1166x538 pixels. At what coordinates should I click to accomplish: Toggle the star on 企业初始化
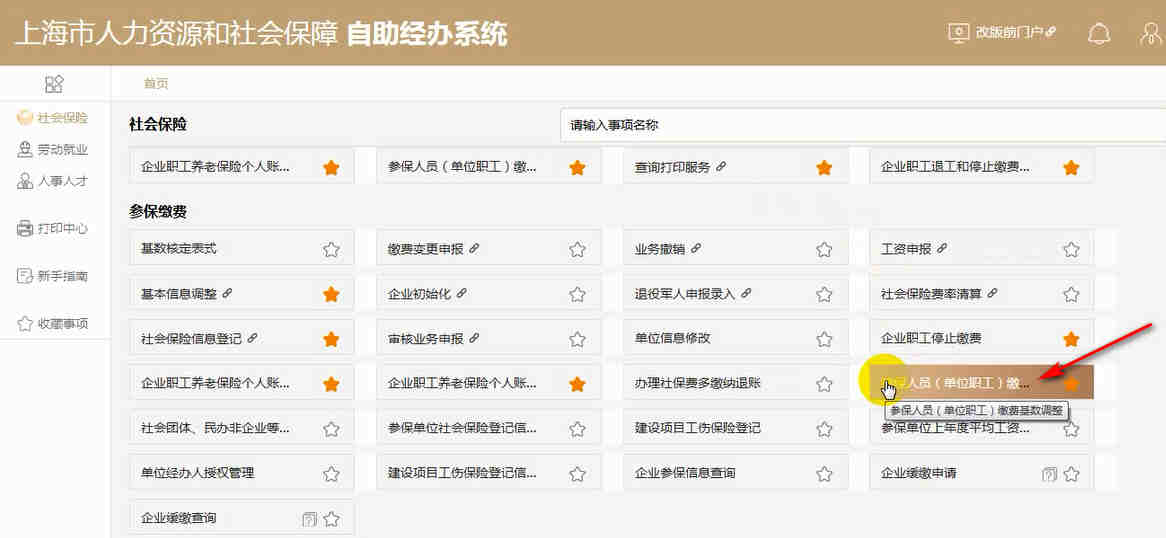[577, 295]
